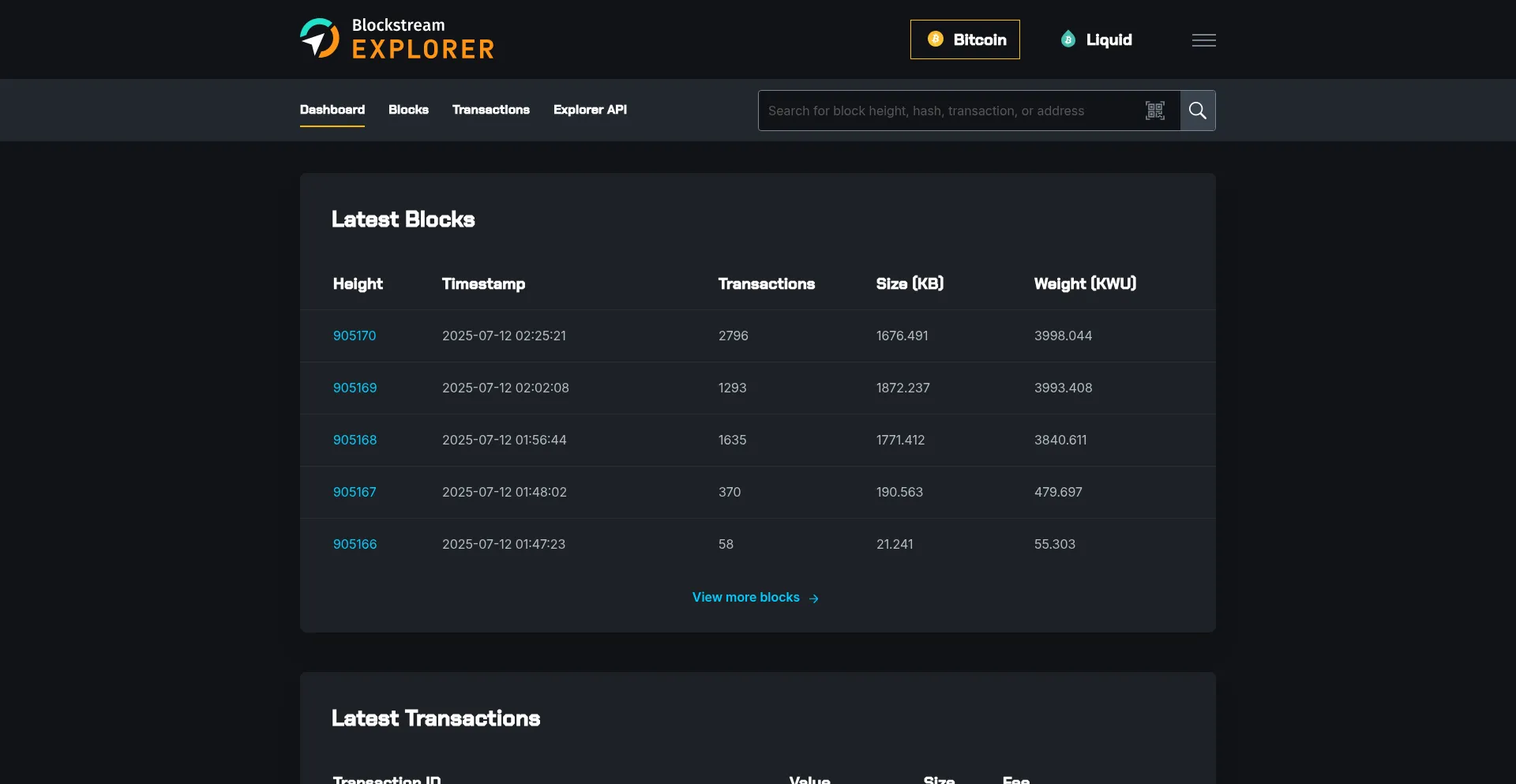1516x784 pixels.
Task: Click the magnifying glass search button
Action: coord(1197,111)
